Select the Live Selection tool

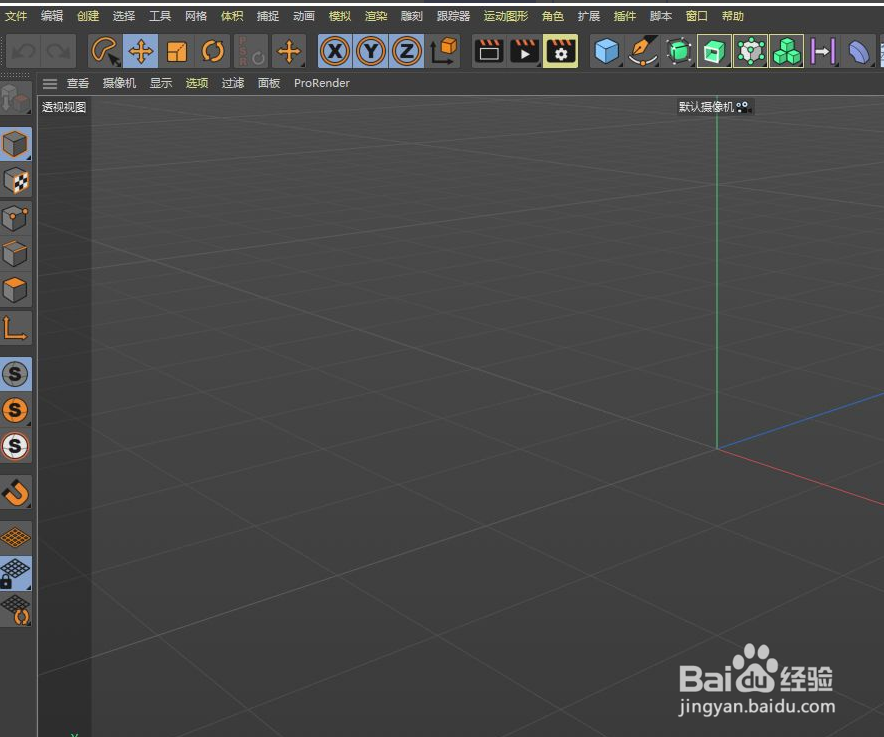click(105, 51)
